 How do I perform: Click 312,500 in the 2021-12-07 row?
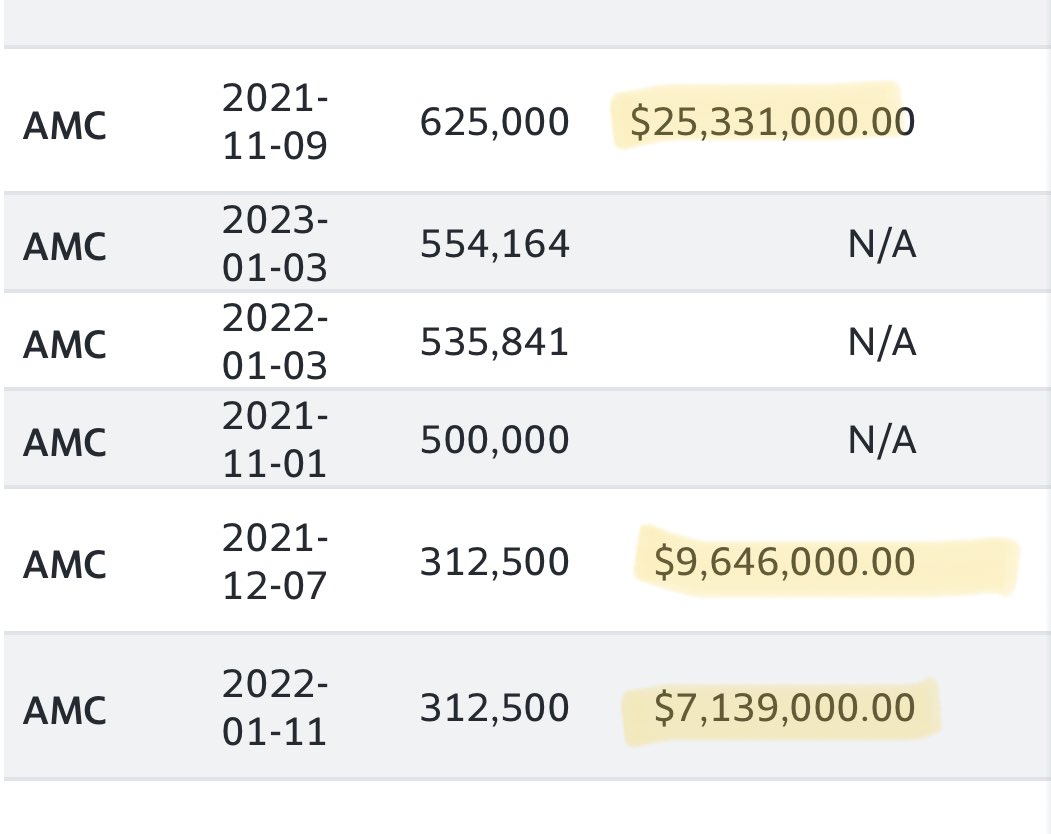pos(494,562)
